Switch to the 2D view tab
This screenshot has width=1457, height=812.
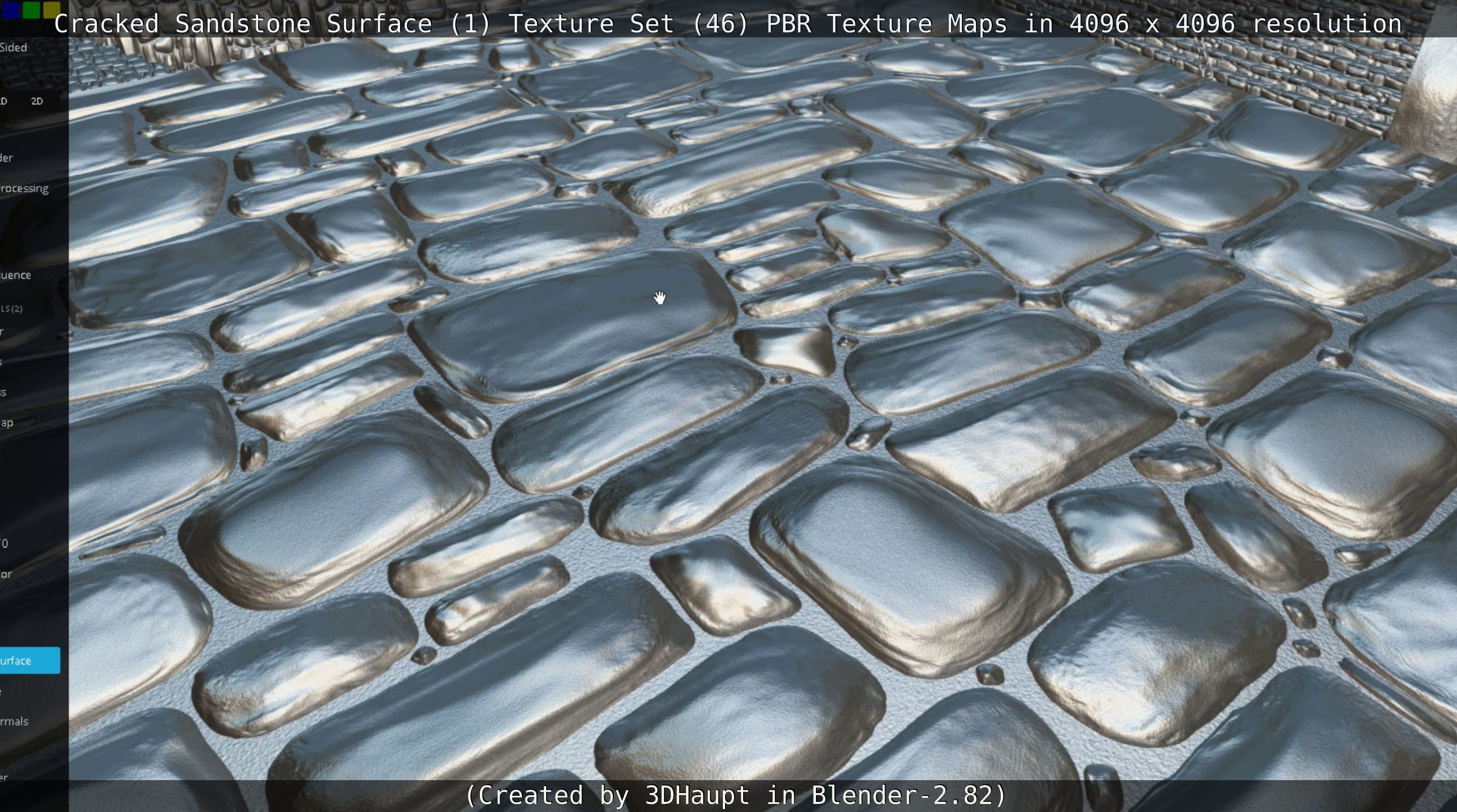point(37,101)
